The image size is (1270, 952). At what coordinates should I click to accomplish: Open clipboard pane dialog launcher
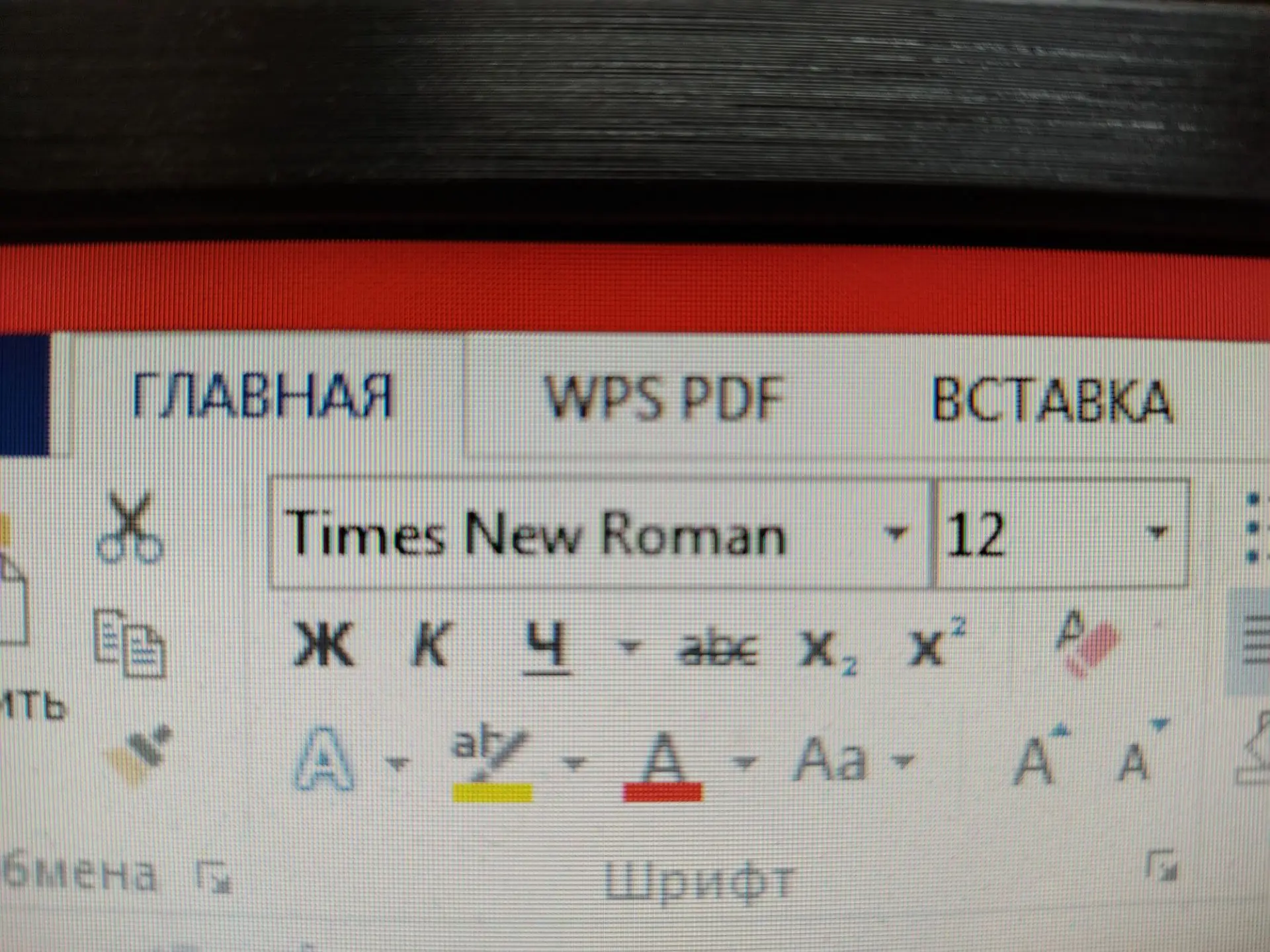(215, 877)
